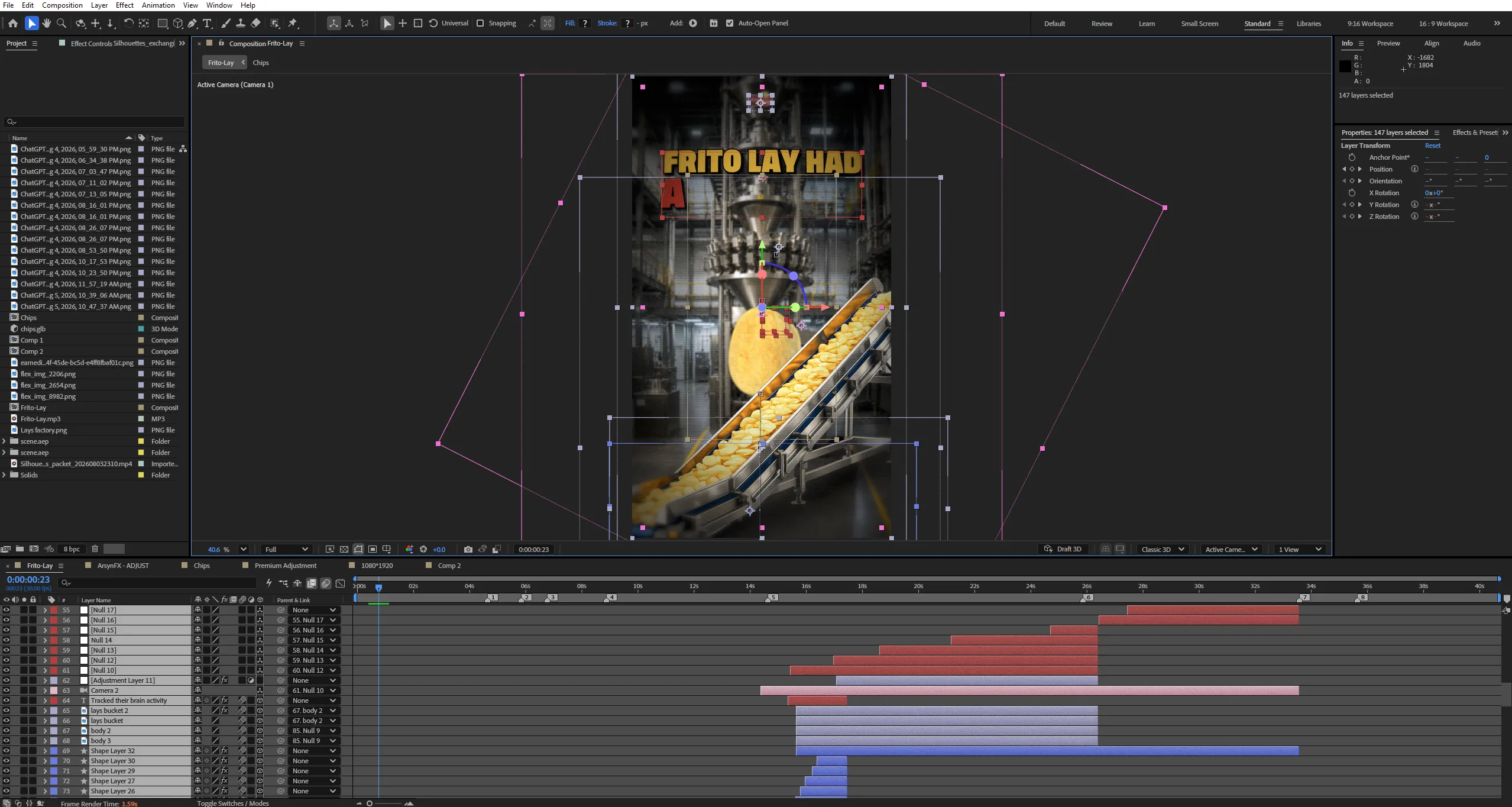Switch to the Small Screen workspace

1199,24
